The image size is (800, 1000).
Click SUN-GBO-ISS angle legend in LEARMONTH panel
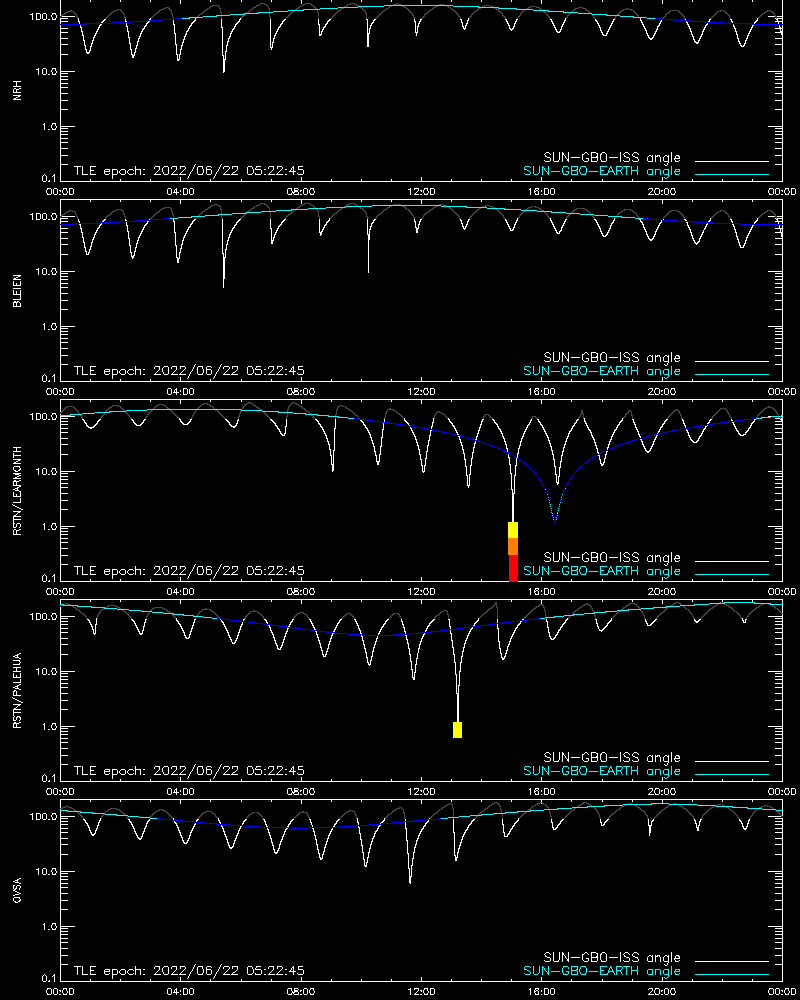coord(612,557)
